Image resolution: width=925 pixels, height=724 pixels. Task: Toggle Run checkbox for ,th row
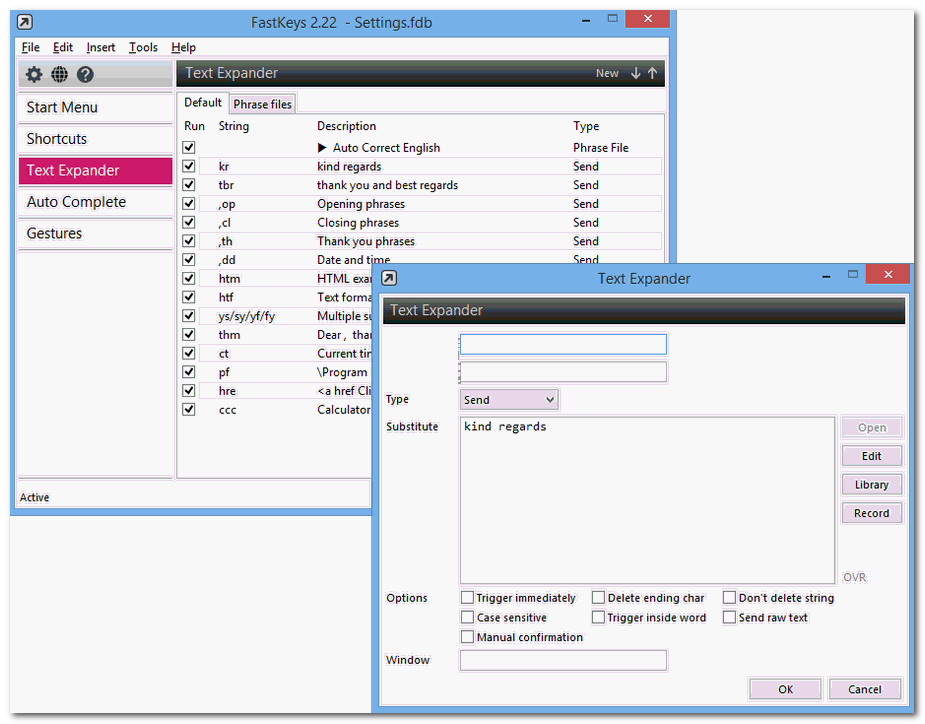pyautogui.click(x=189, y=241)
